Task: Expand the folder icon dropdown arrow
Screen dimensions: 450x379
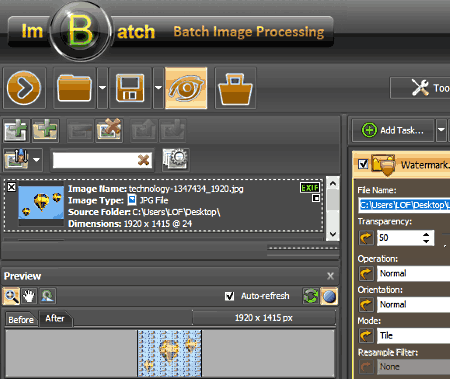Action: (102, 88)
